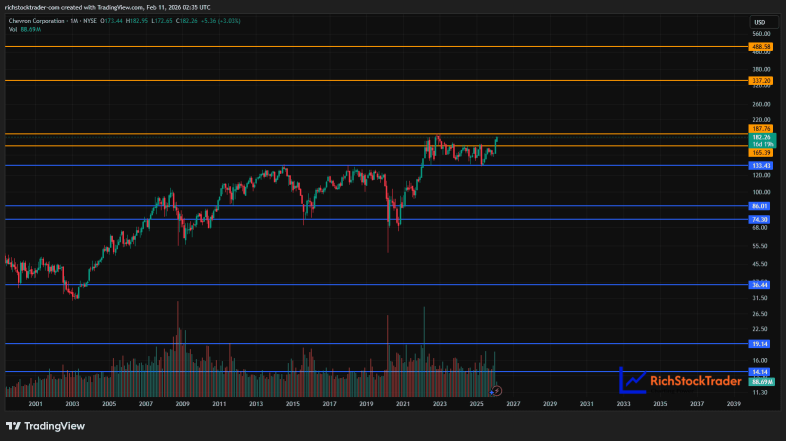Viewport: 786px width, 441px height.
Task: Click the 2009 label on time axis
Action: [x=182, y=404]
